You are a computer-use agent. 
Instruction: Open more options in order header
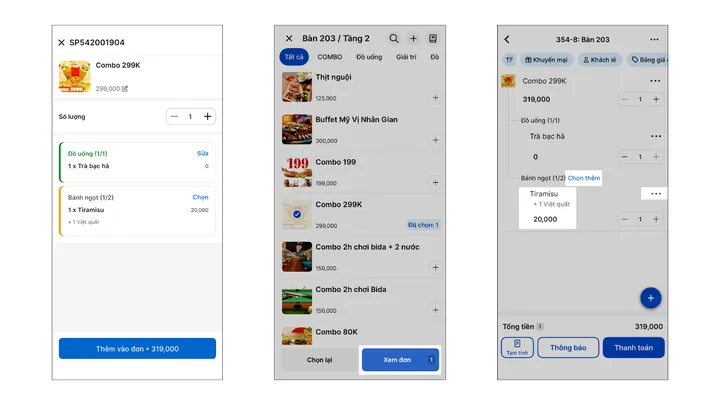click(x=654, y=39)
